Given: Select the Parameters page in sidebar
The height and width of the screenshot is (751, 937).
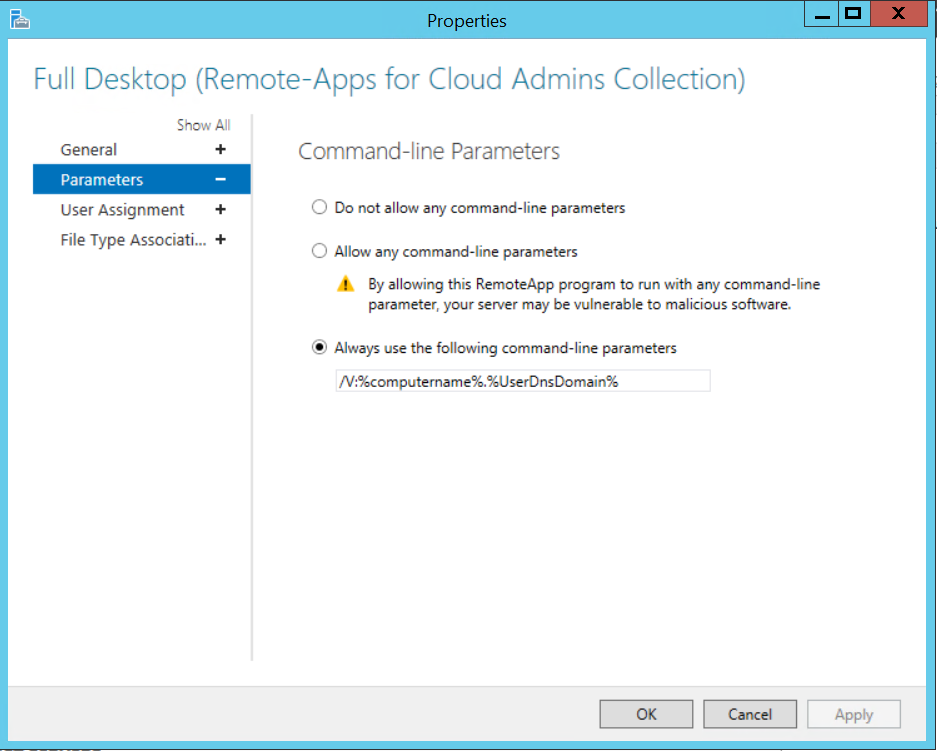Looking at the screenshot, I should tap(102, 179).
